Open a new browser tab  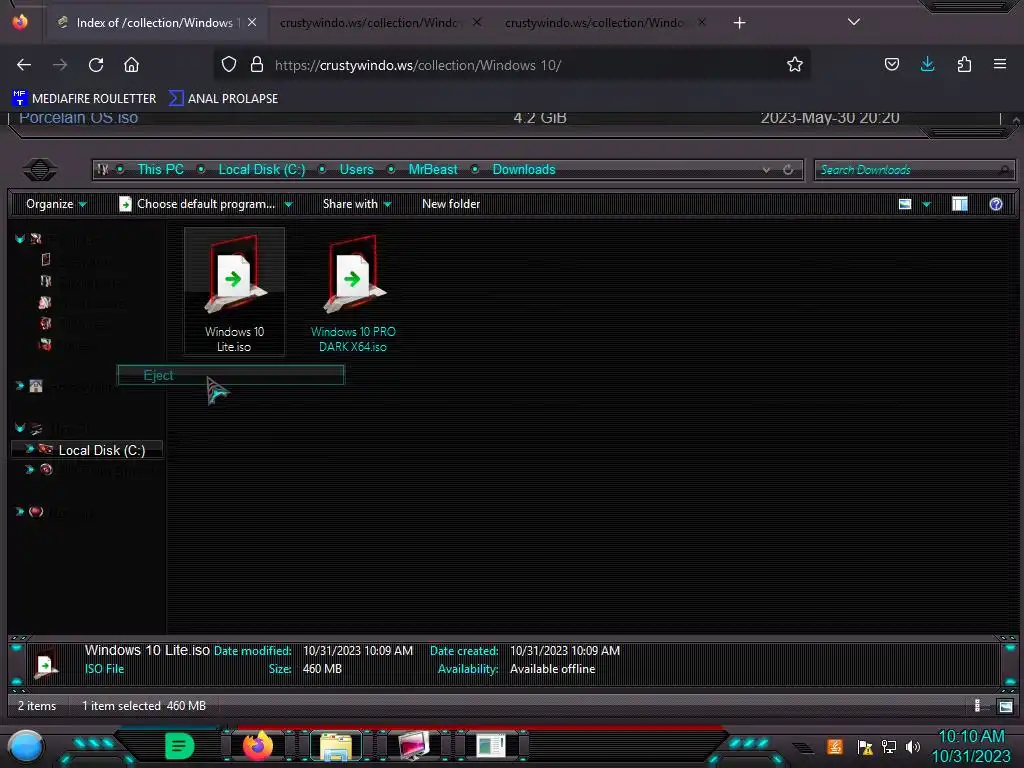coord(739,23)
